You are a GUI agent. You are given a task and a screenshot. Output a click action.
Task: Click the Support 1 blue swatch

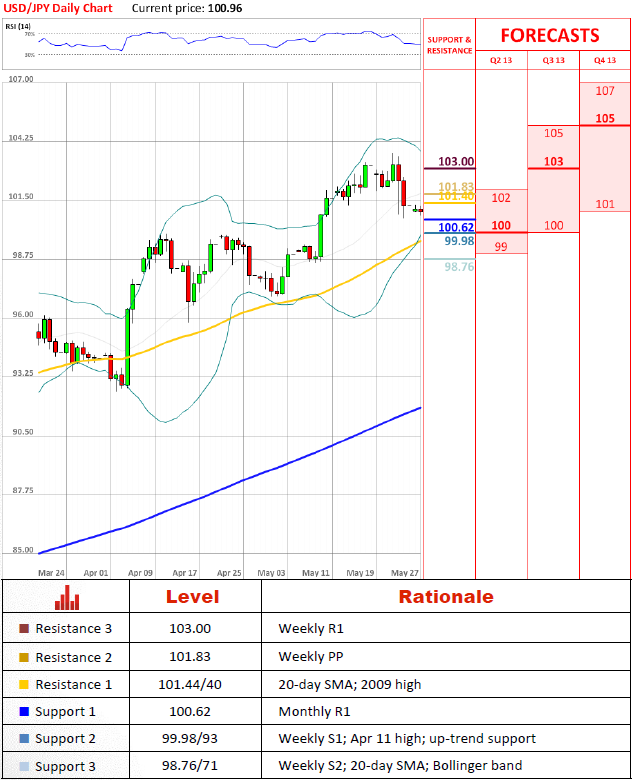24,711
